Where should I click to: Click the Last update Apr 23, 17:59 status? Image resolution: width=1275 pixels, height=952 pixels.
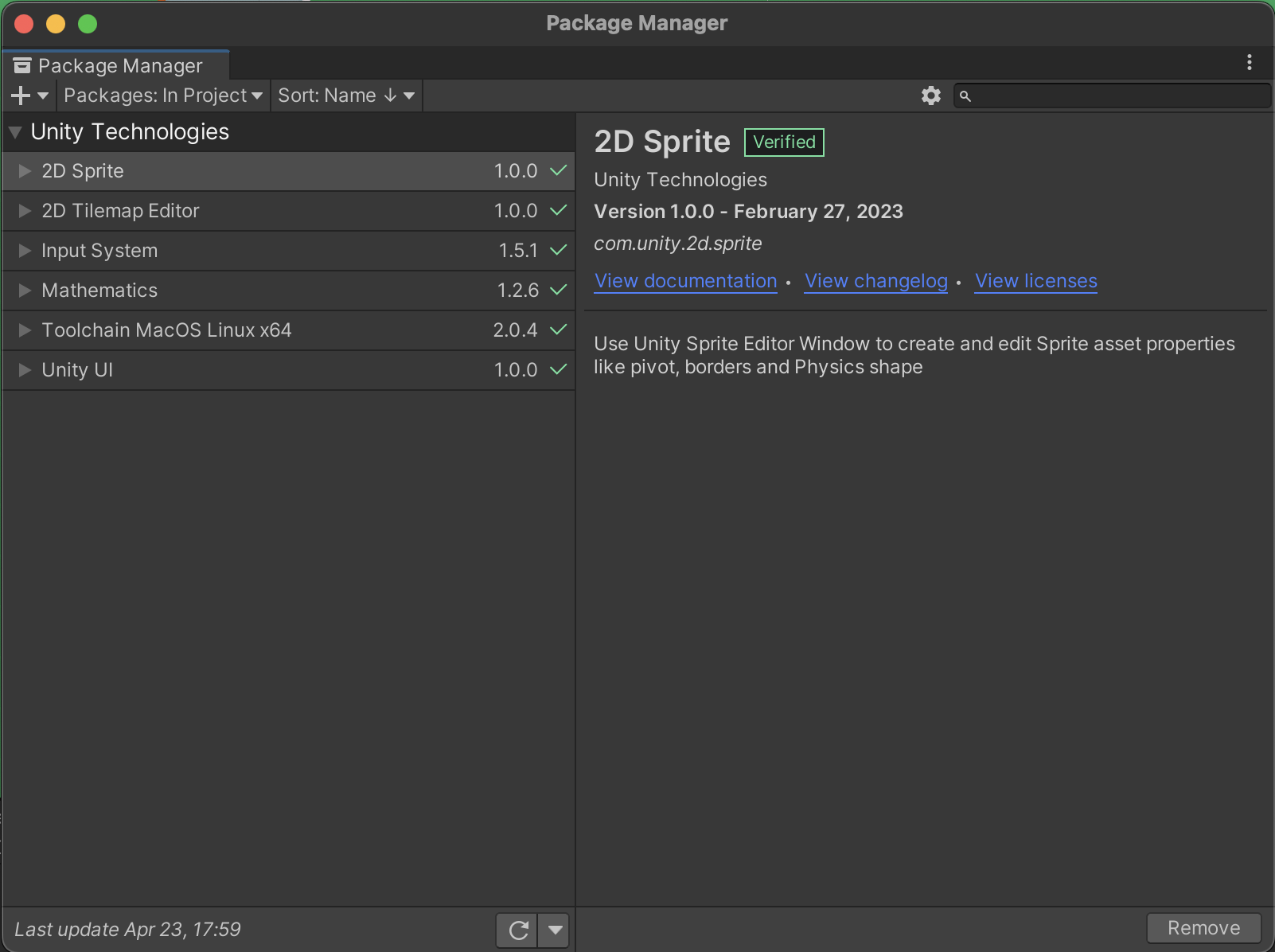click(127, 930)
